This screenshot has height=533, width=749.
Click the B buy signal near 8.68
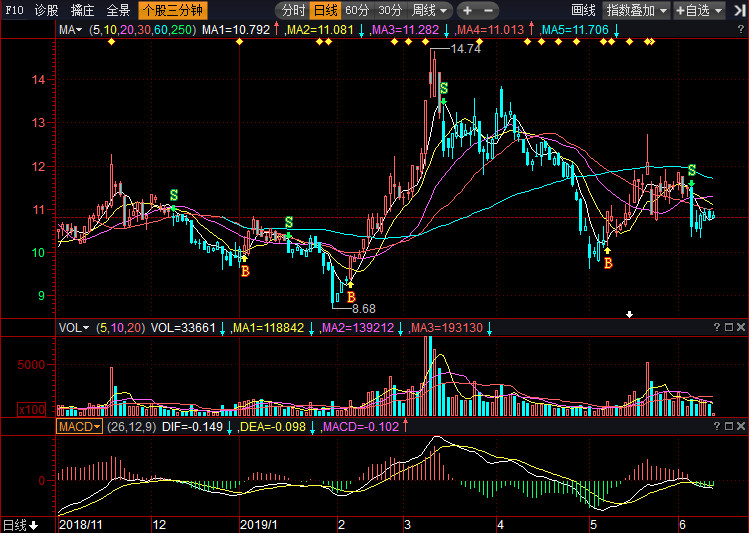click(351, 296)
